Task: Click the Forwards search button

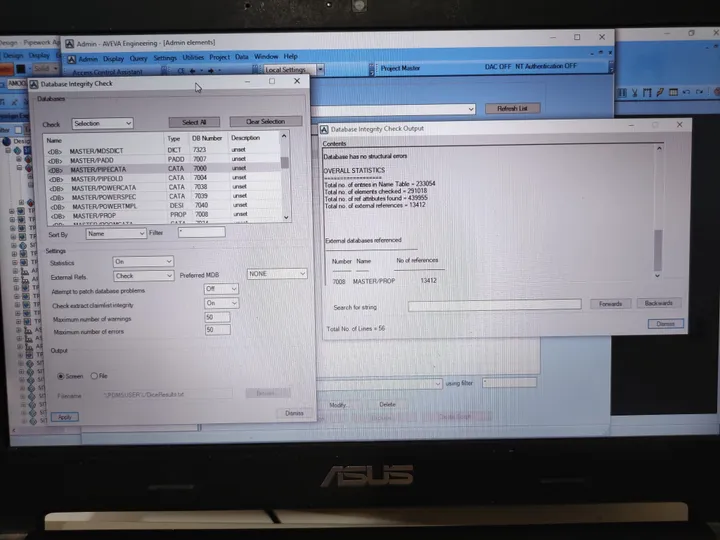Action: [610, 304]
